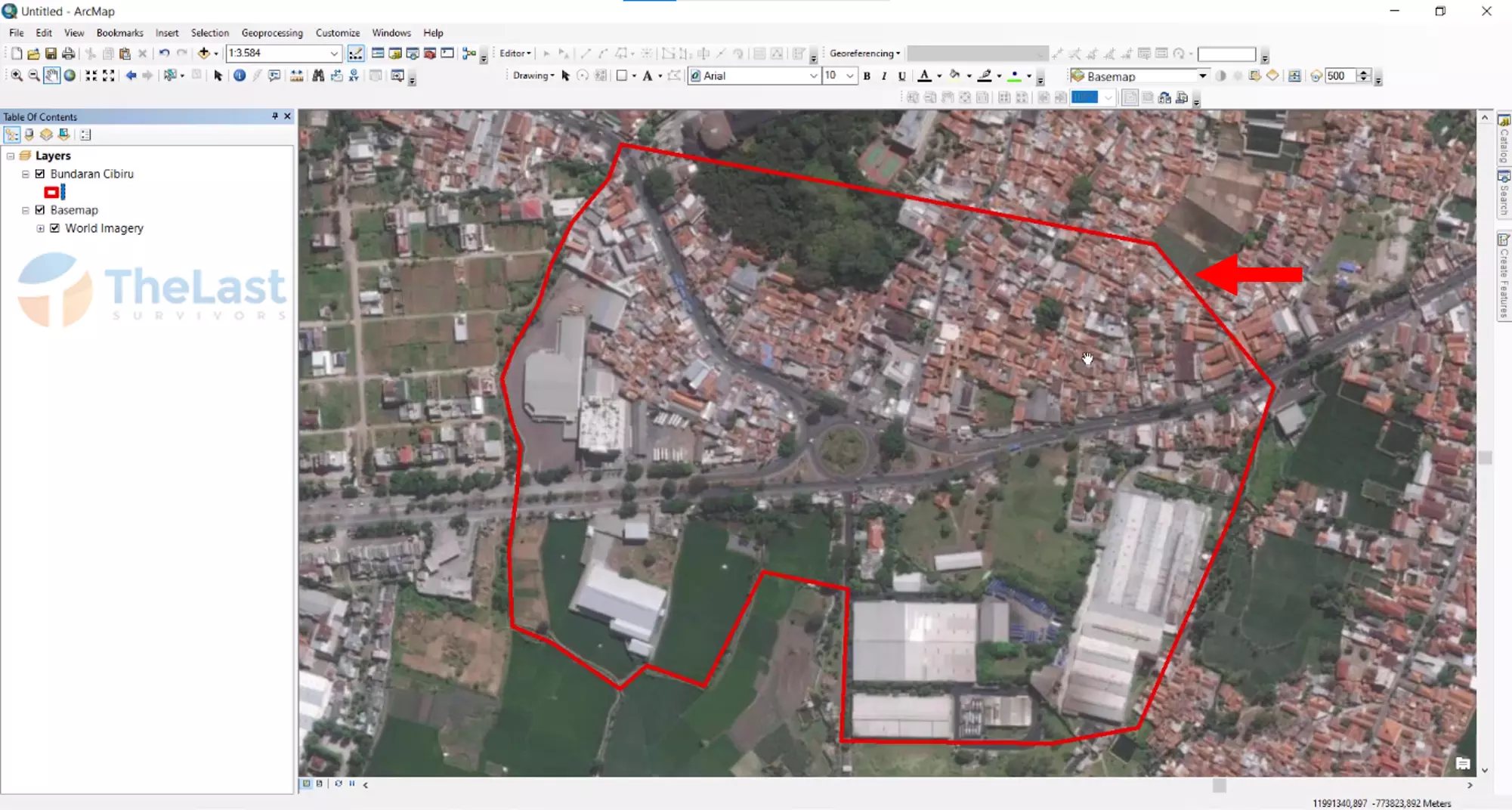Open the View menu
The width and height of the screenshot is (1512, 810).
tap(74, 33)
